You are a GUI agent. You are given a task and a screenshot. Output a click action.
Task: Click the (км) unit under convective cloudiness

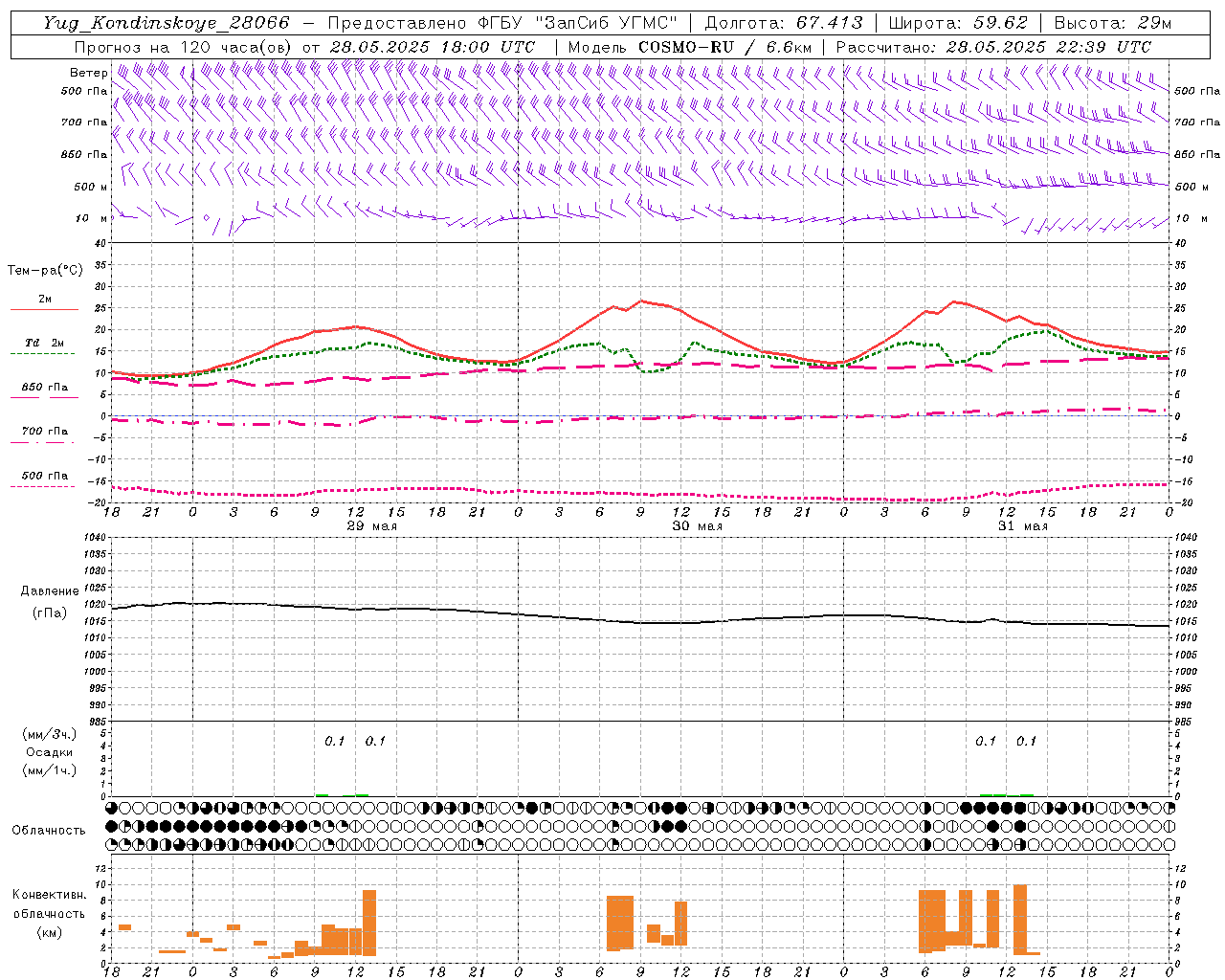[x=50, y=932]
